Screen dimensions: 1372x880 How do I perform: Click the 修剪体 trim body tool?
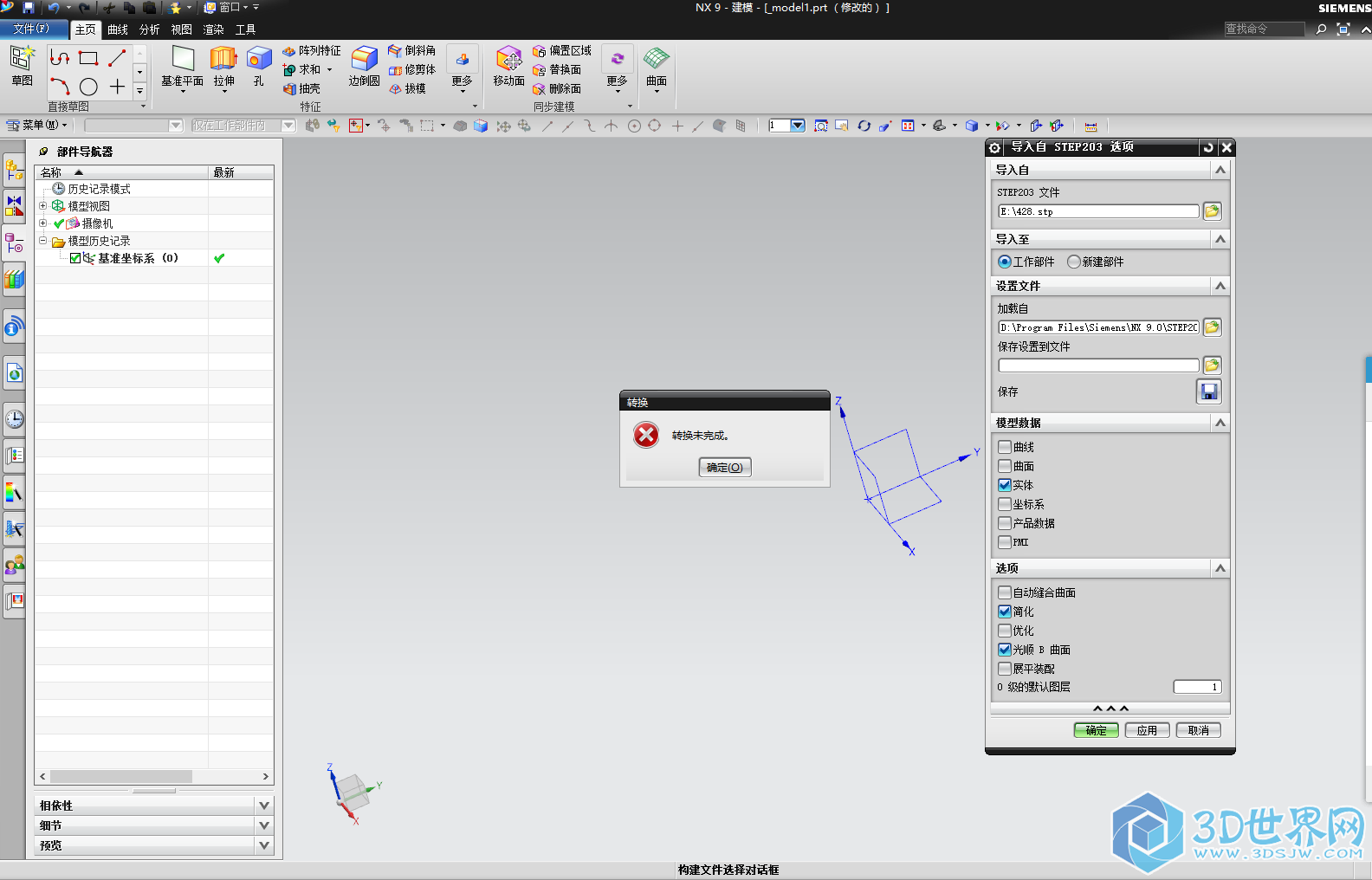click(411, 69)
